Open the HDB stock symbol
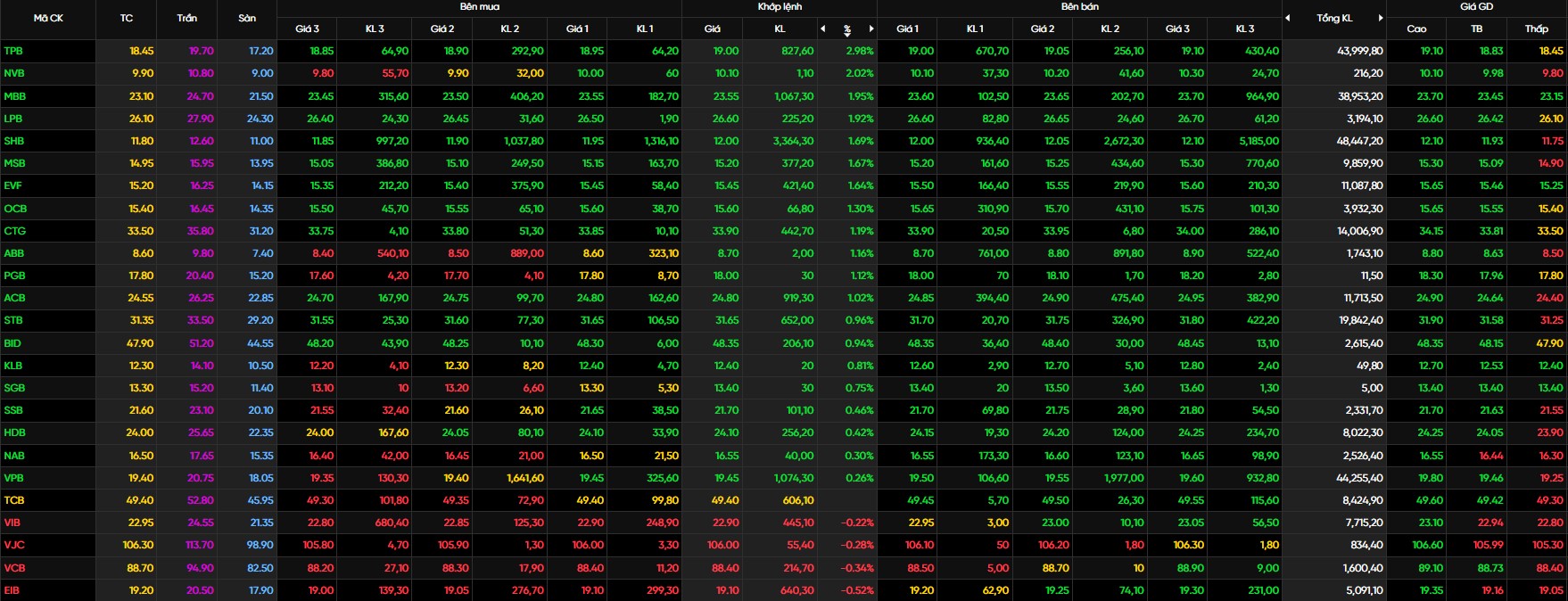The width and height of the screenshot is (1568, 601). coord(14,432)
